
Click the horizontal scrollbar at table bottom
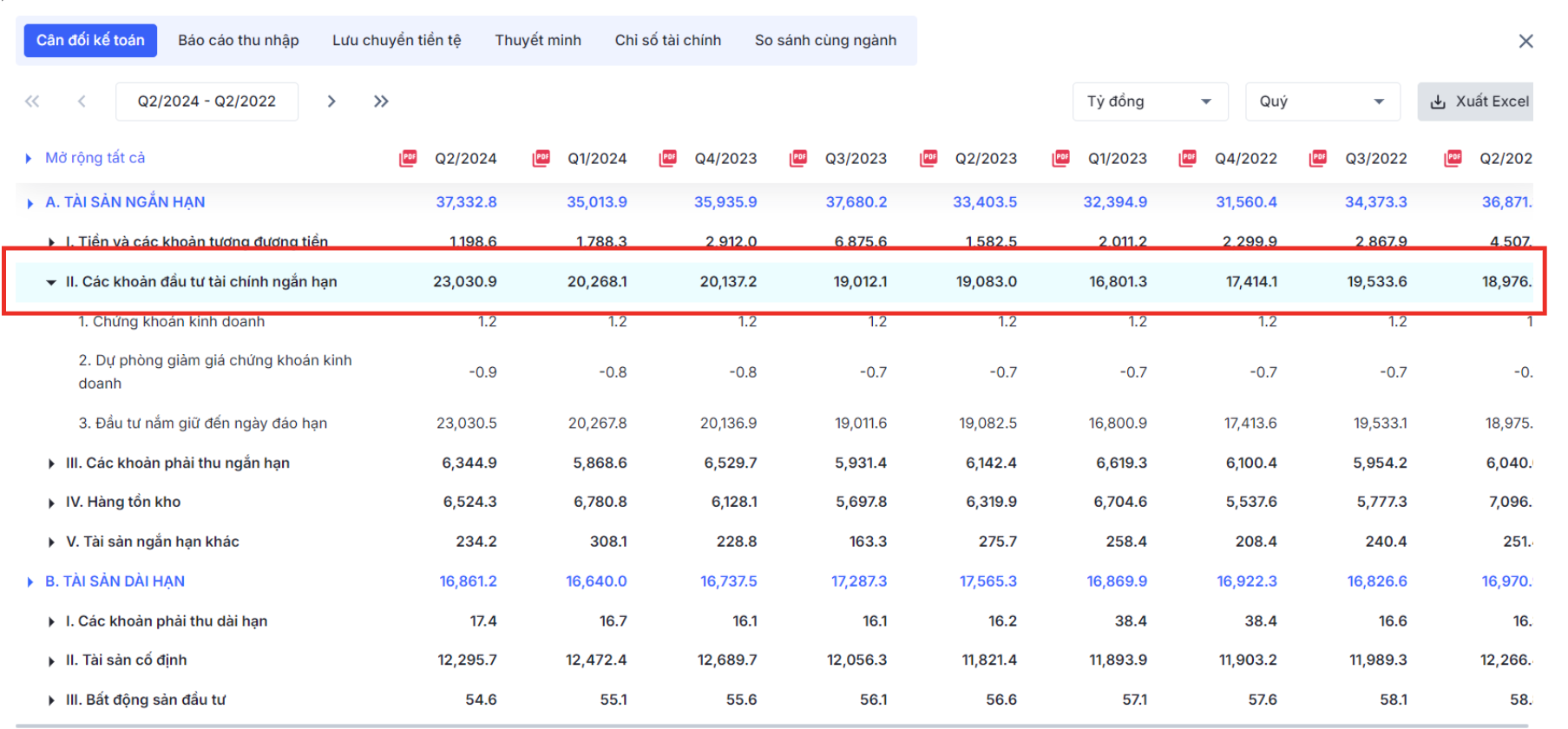(x=772, y=726)
